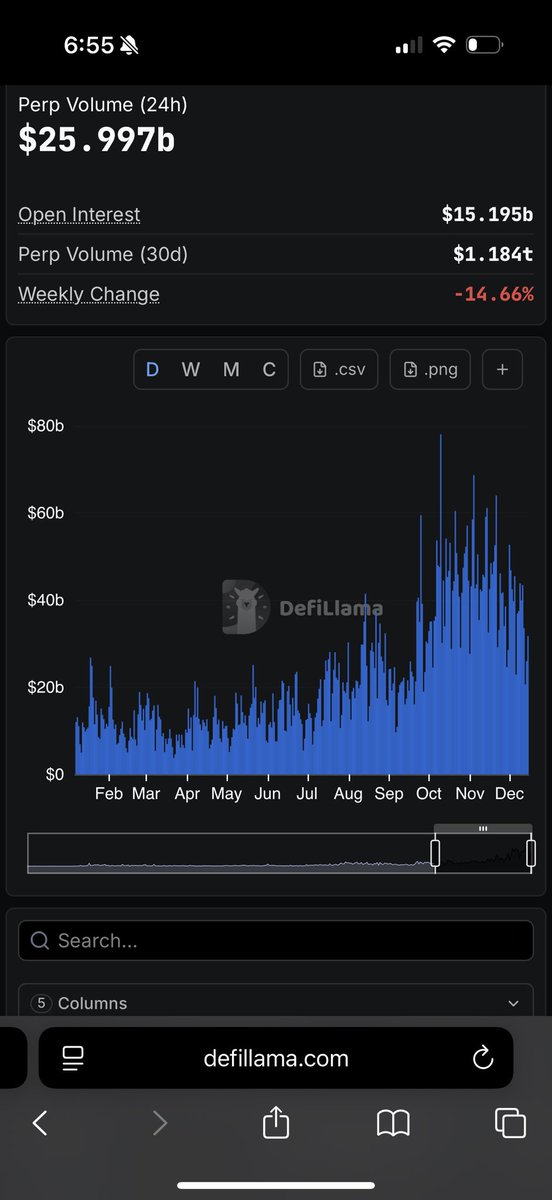
Task: Click the Perp Volume (24h) heading
Action: (x=103, y=104)
